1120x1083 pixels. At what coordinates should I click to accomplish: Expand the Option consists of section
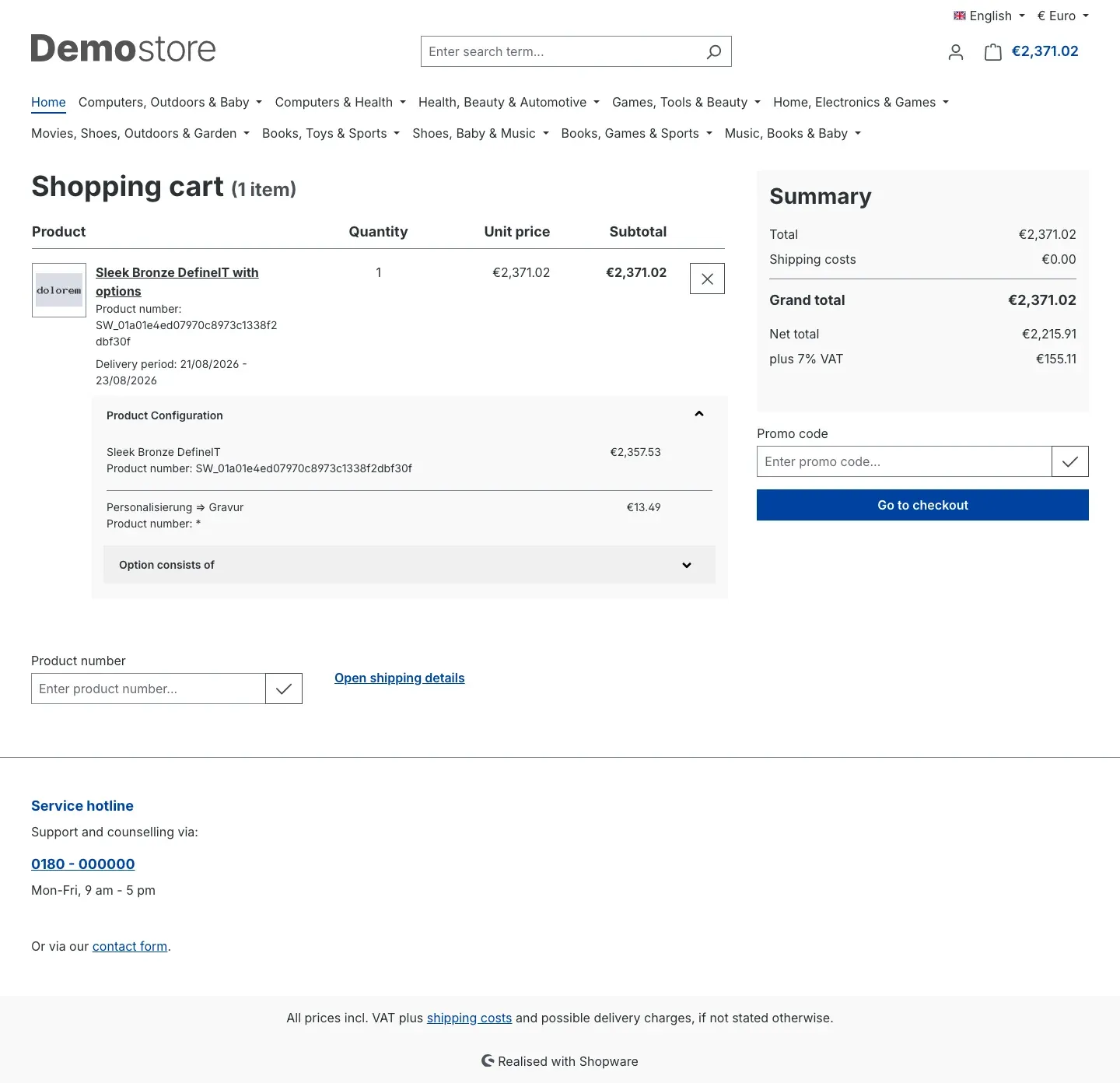pos(686,565)
